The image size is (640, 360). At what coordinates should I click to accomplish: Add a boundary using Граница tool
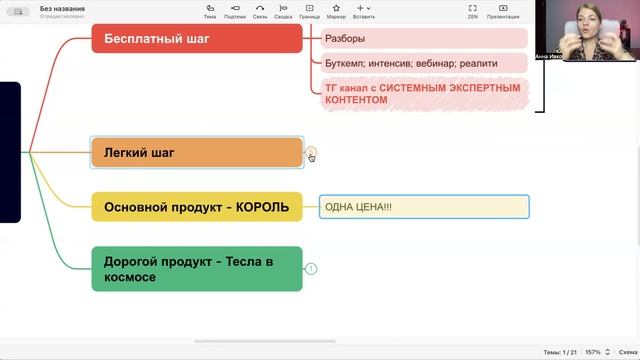point(309,12)
